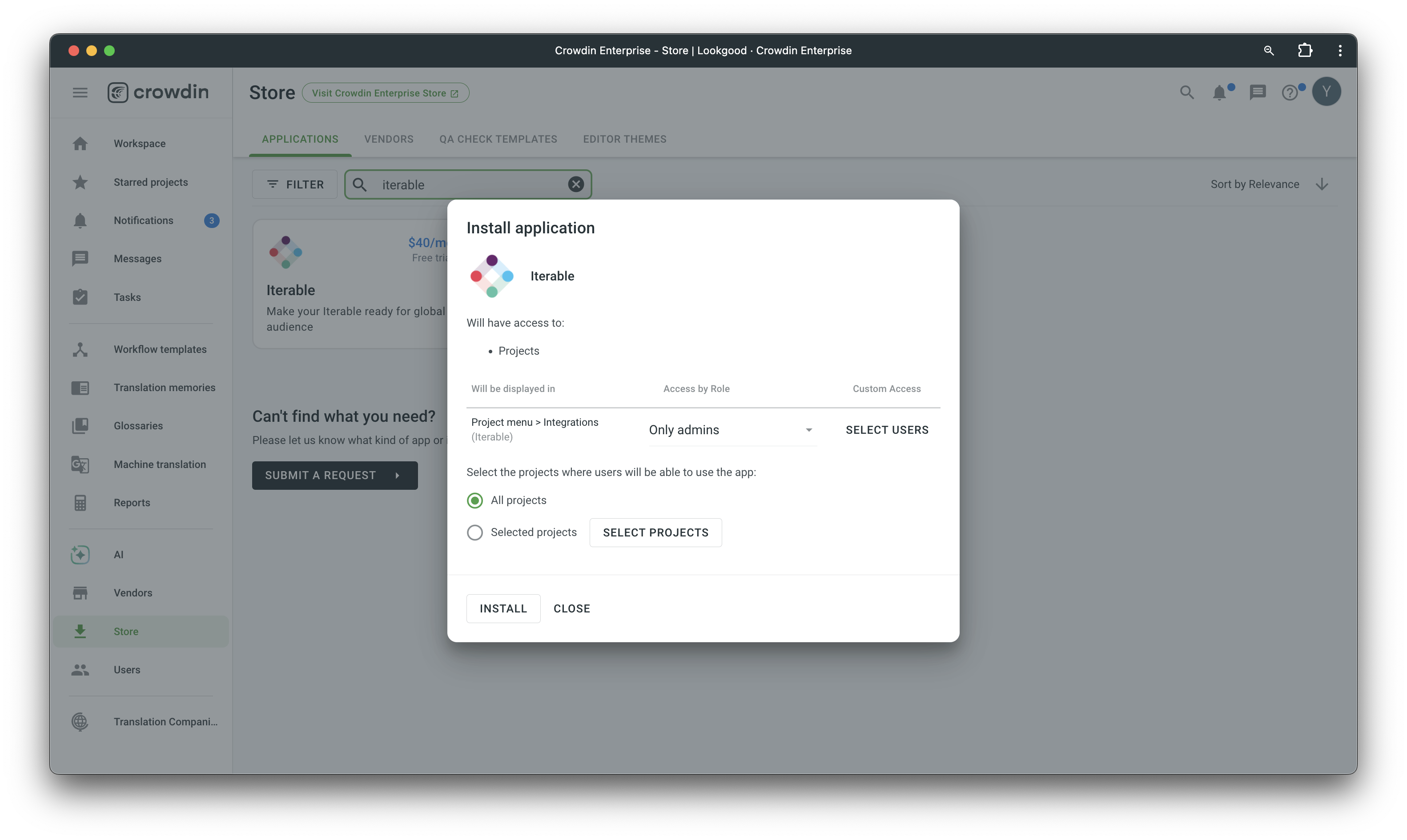Open Workspace home icon in sidebar
Image resolution: width=1407 pixels, height=840 pixels.
[80, 144]
